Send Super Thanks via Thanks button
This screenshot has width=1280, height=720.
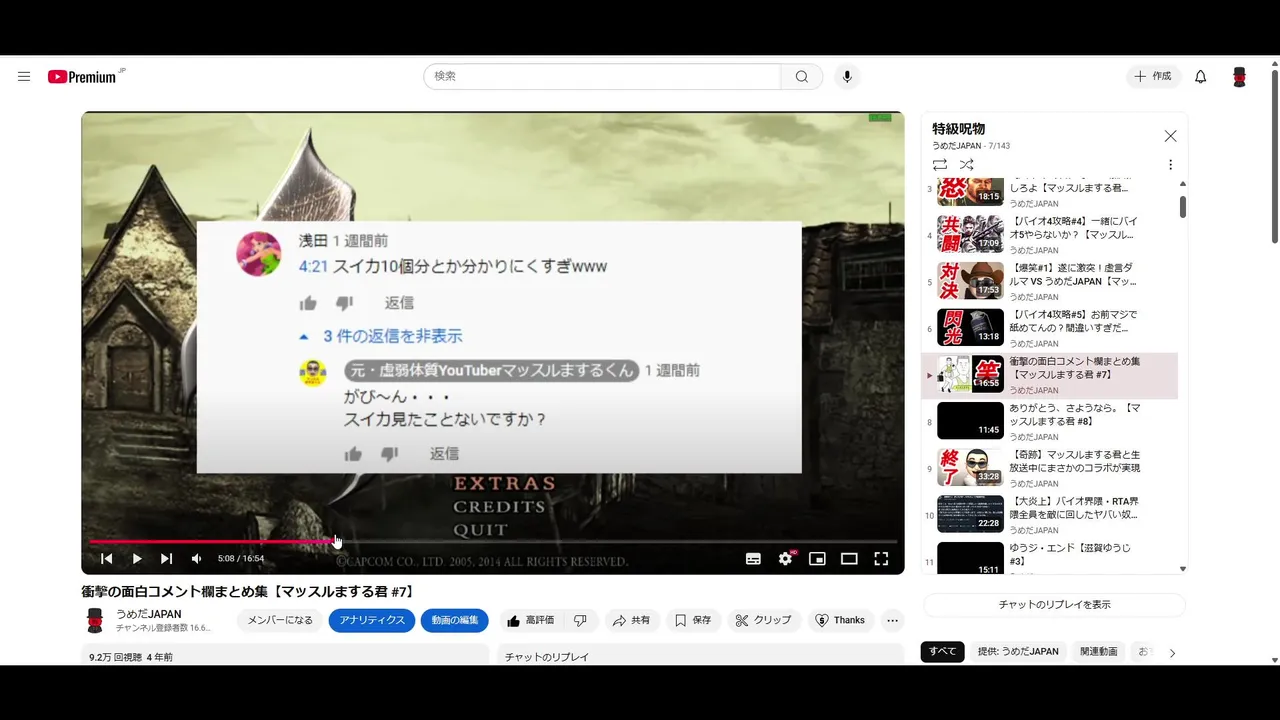[841, 620]
